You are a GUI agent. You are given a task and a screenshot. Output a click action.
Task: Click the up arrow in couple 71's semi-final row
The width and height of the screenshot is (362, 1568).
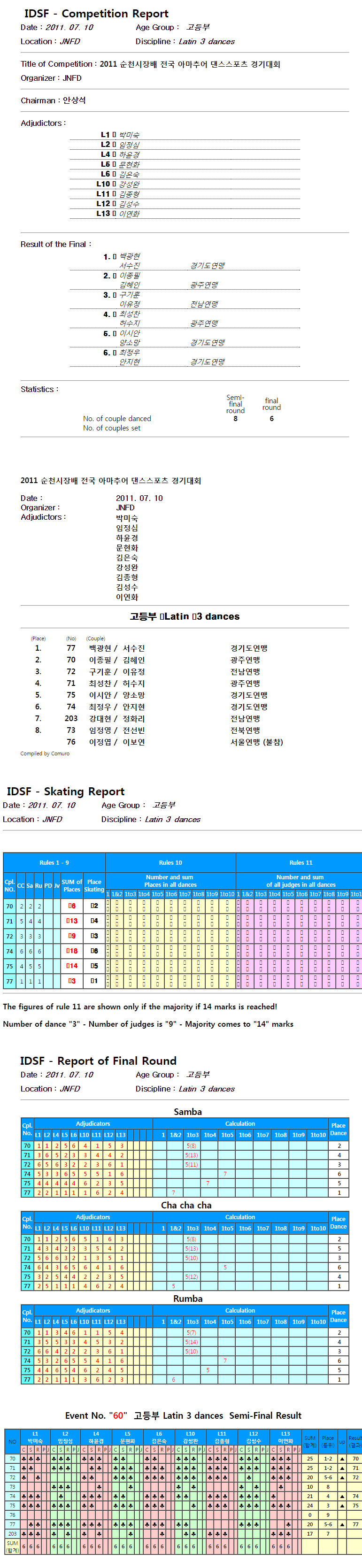tap(342, 1468)
